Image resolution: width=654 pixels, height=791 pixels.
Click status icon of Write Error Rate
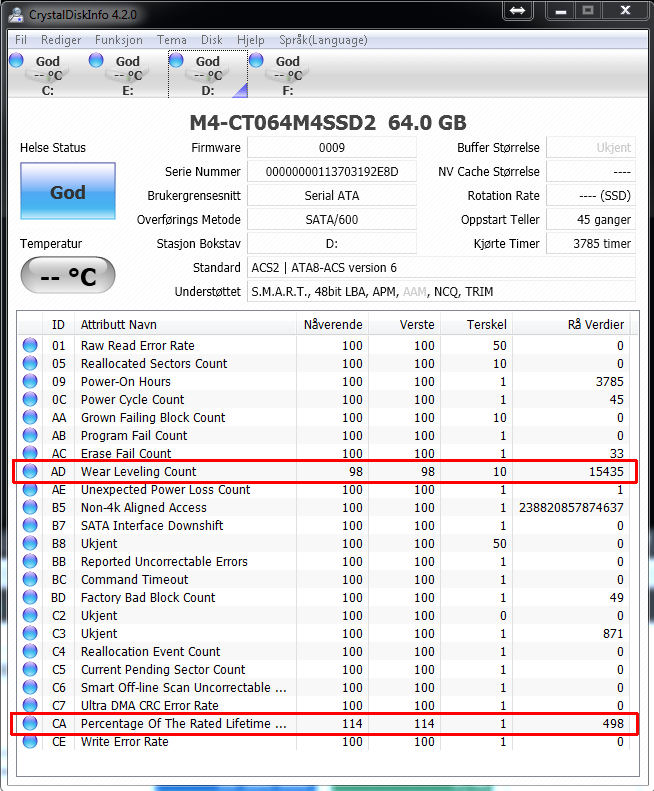[x=30, y=741]
